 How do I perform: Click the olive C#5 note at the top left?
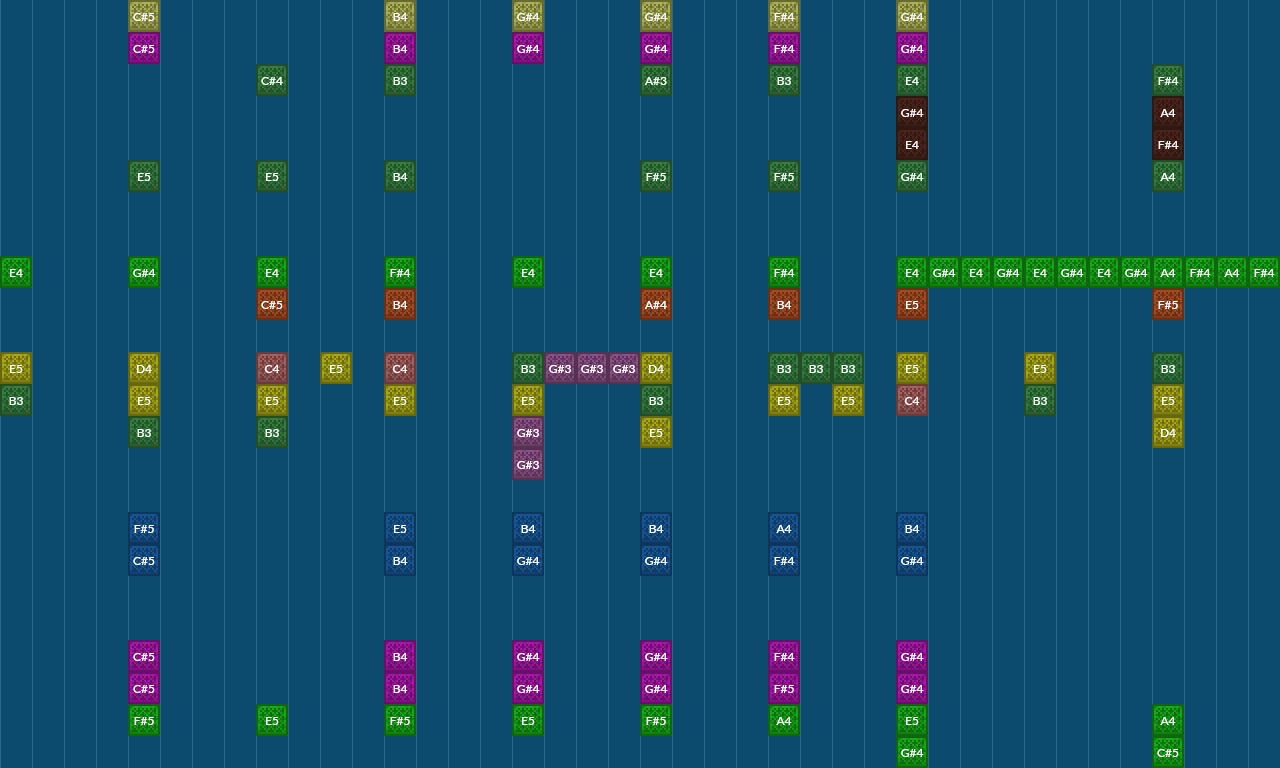tap(143, 16)
